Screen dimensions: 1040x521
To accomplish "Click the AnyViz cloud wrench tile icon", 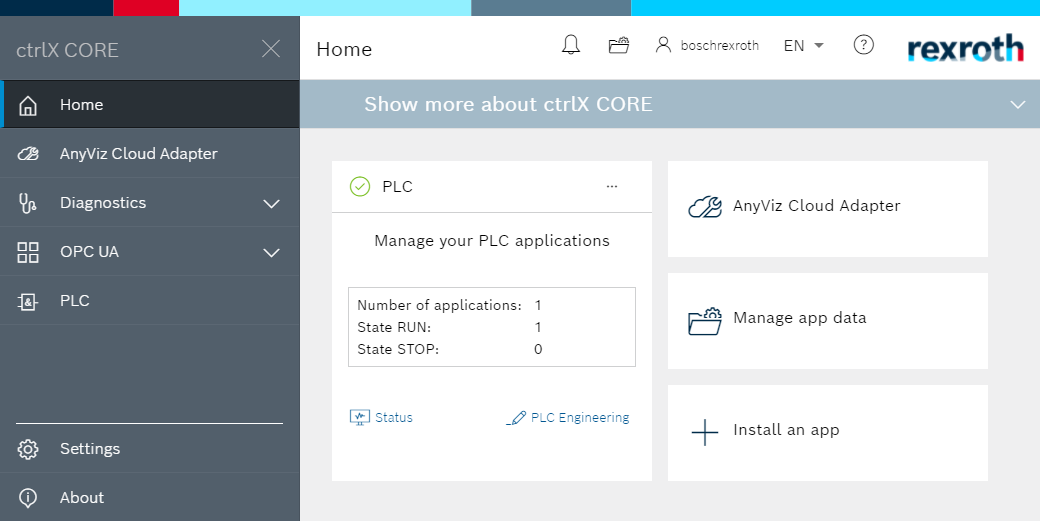I will pyautogui.click(x=705, y=207).
